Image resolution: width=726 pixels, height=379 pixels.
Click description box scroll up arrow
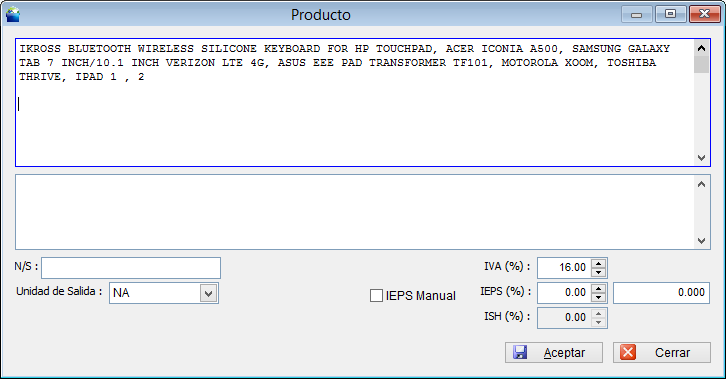tap(701, 48)
